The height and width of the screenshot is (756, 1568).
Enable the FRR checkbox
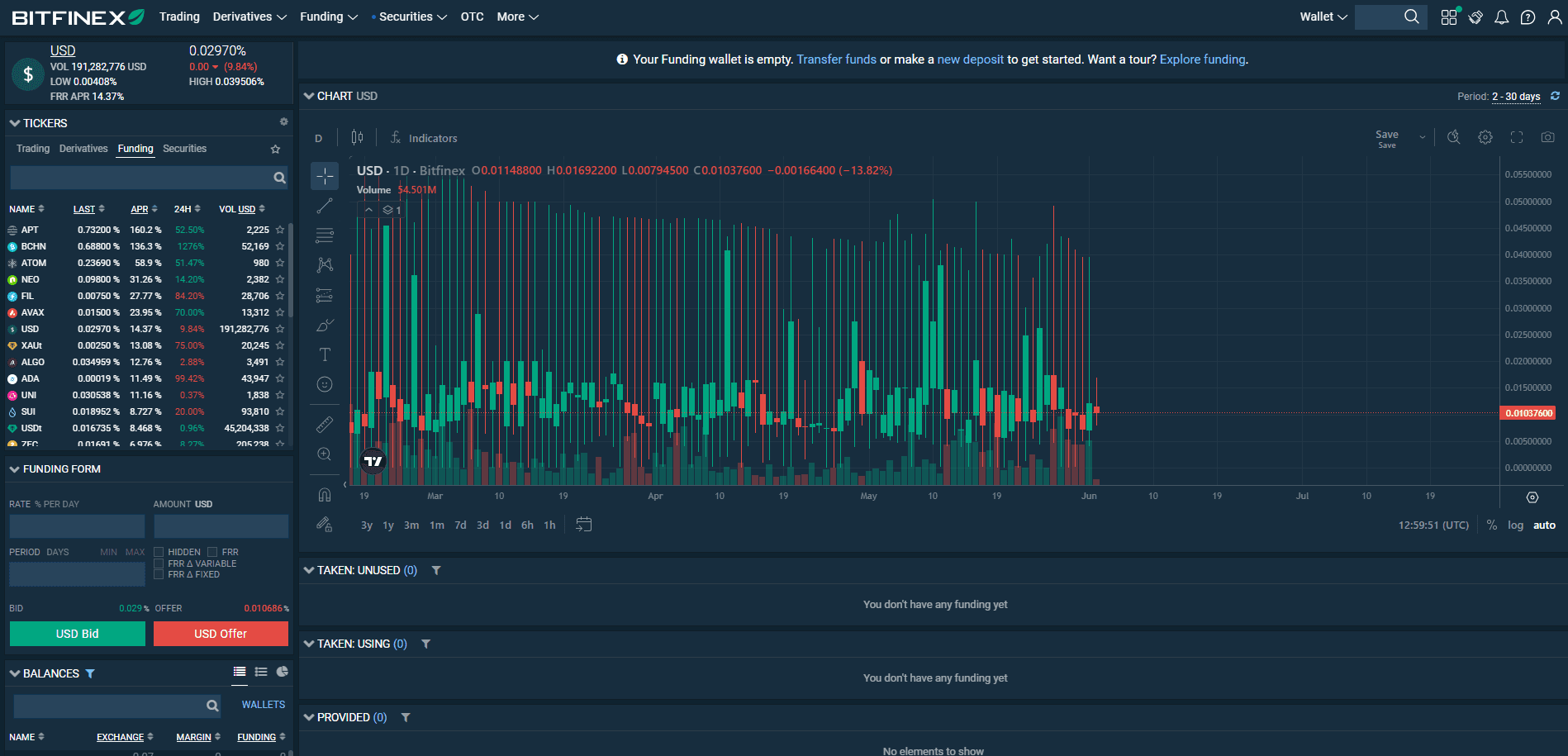pos(212,552)
